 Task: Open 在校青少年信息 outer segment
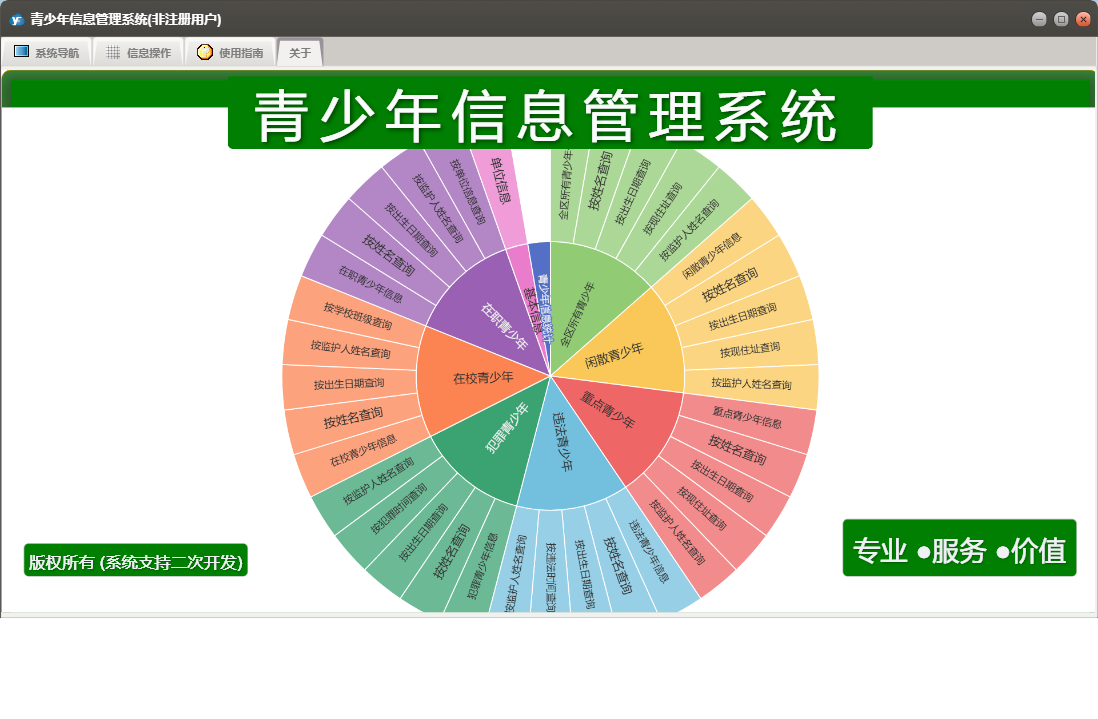click(364, 451)
